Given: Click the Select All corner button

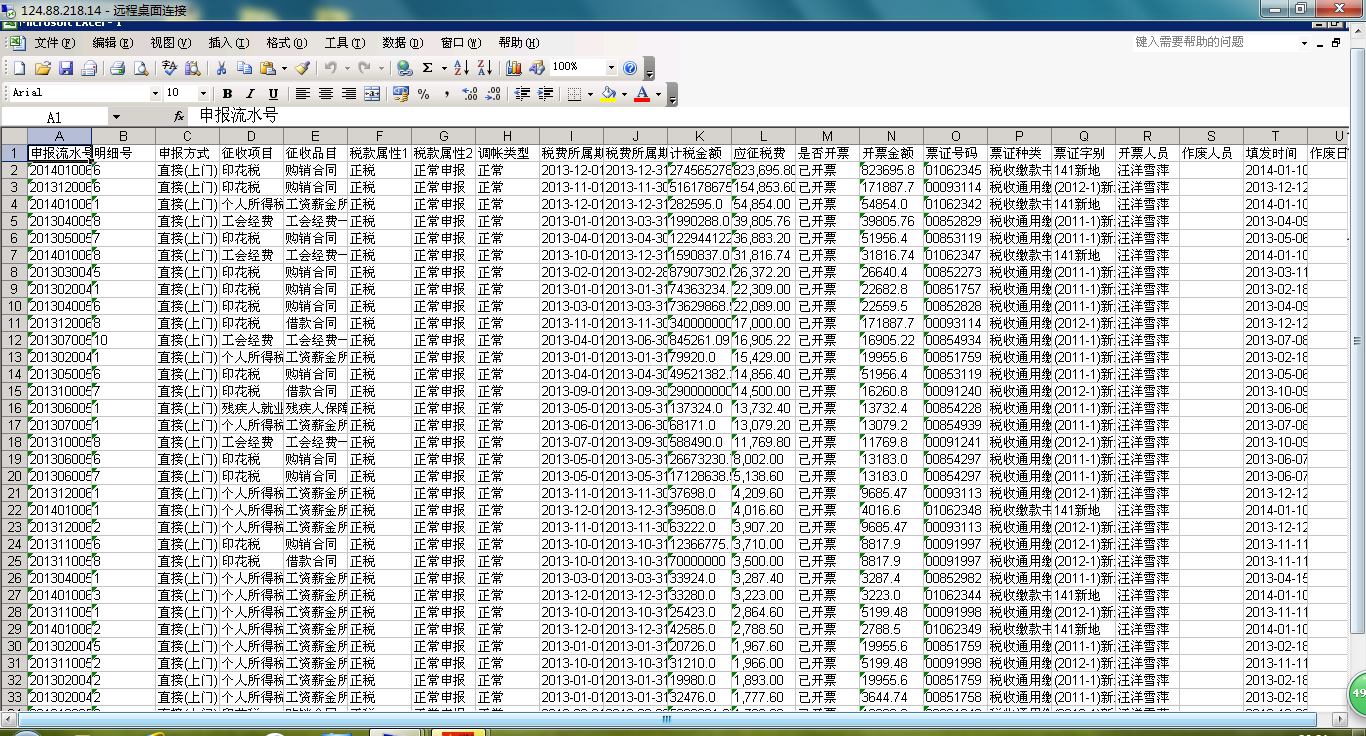Looking at the screenshot, I should 14,136.
